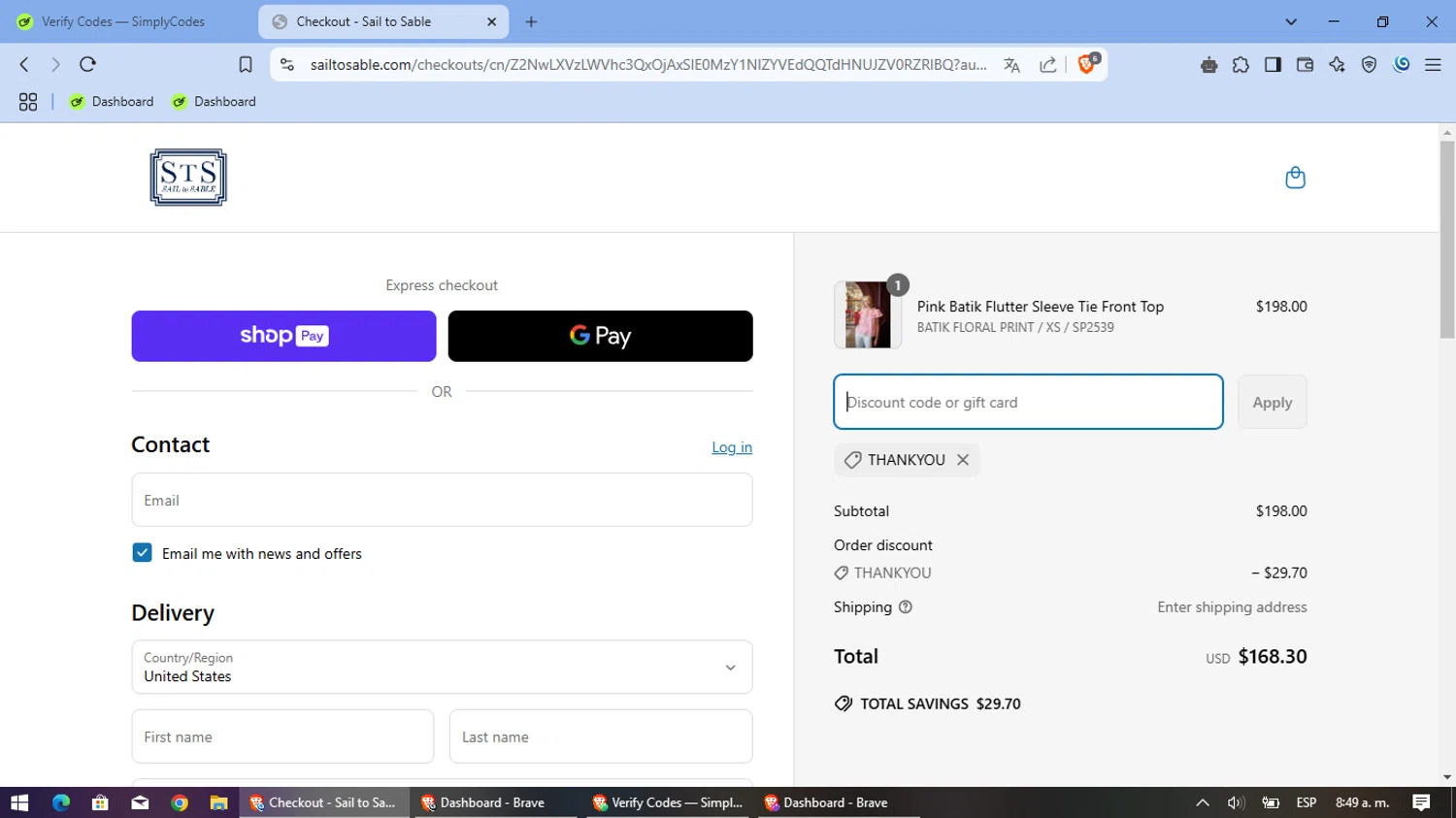Focus the Email input field

click(442, 500)
